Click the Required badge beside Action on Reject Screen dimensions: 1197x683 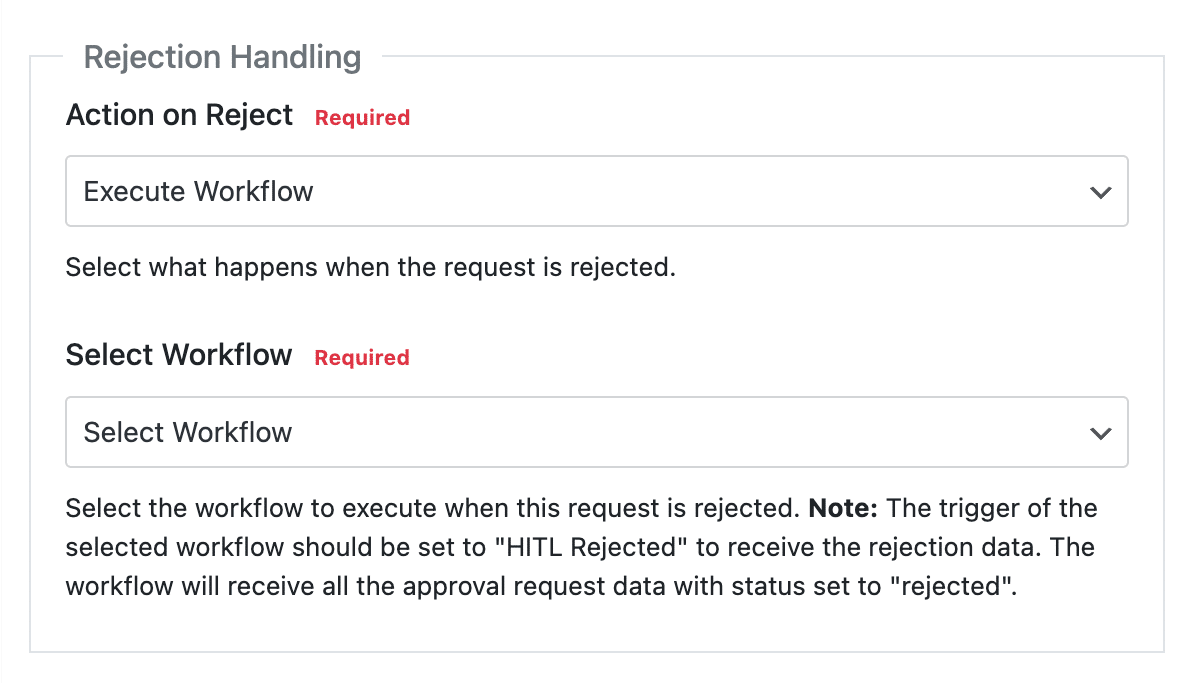(x=362, y=117)
